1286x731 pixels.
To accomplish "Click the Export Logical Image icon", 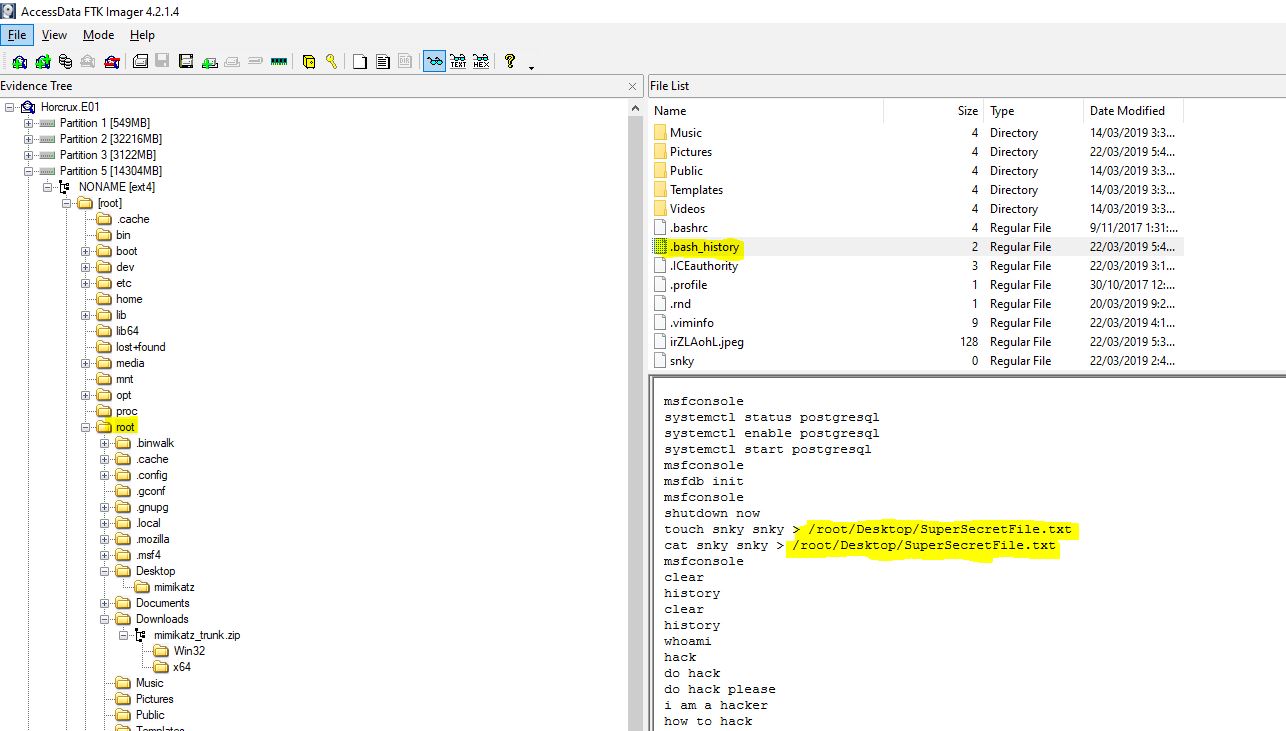I will click(x=186, y=61).
